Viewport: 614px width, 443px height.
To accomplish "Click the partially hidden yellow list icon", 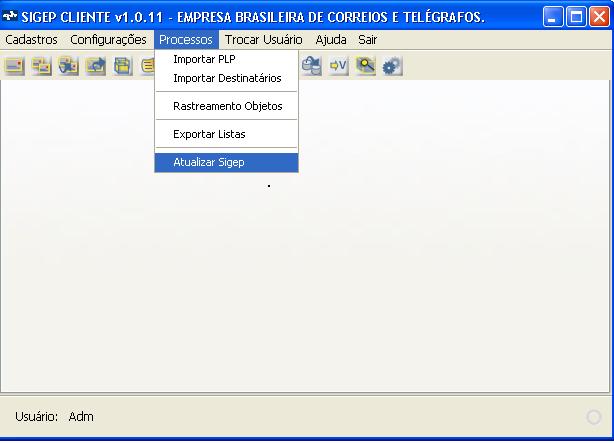I will (x=148, y=66).
